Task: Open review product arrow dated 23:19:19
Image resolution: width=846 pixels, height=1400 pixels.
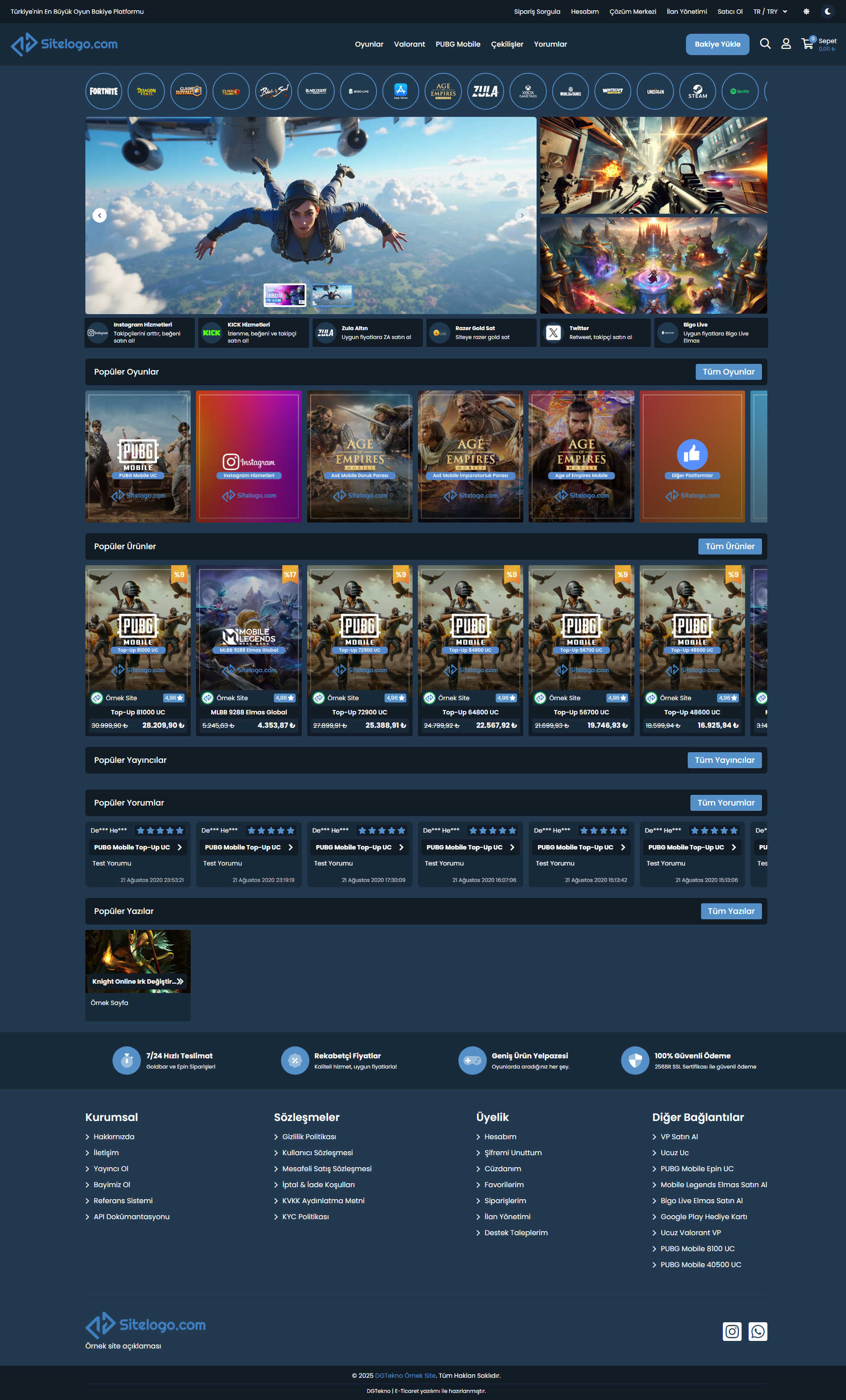Action: pos(291,847)
